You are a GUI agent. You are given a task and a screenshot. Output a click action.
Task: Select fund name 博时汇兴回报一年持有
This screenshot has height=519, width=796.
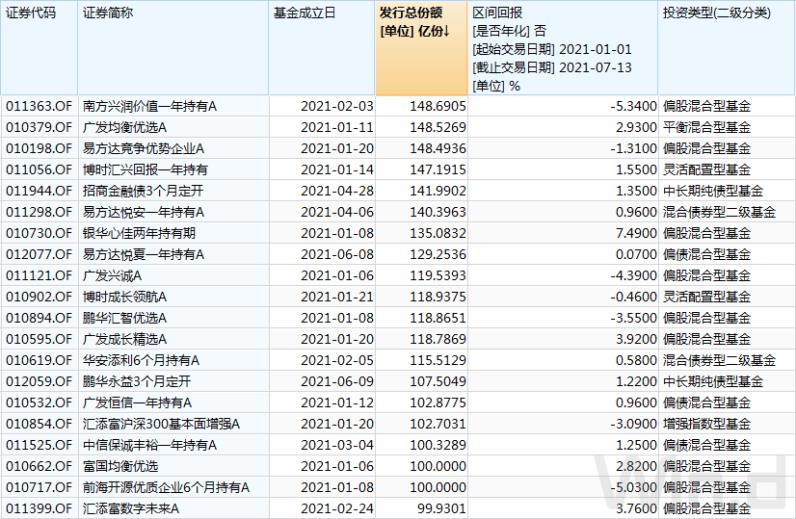click(145, 170)
